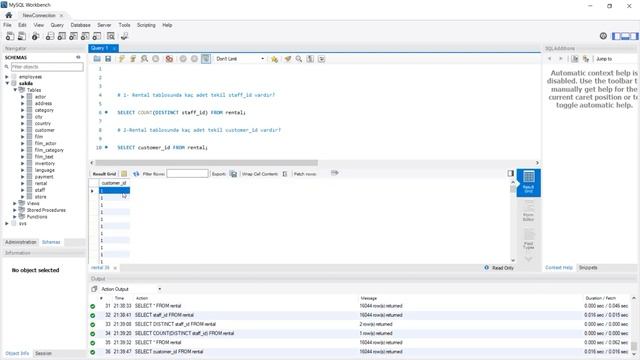Switch to the Snippets tab
Image resolution: width=640 pixels, height=360 pixels.
coord(588,268)
